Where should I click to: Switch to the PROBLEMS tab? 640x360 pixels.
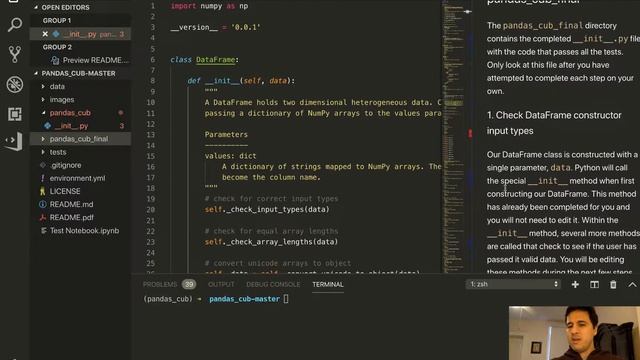pos(160,284)
